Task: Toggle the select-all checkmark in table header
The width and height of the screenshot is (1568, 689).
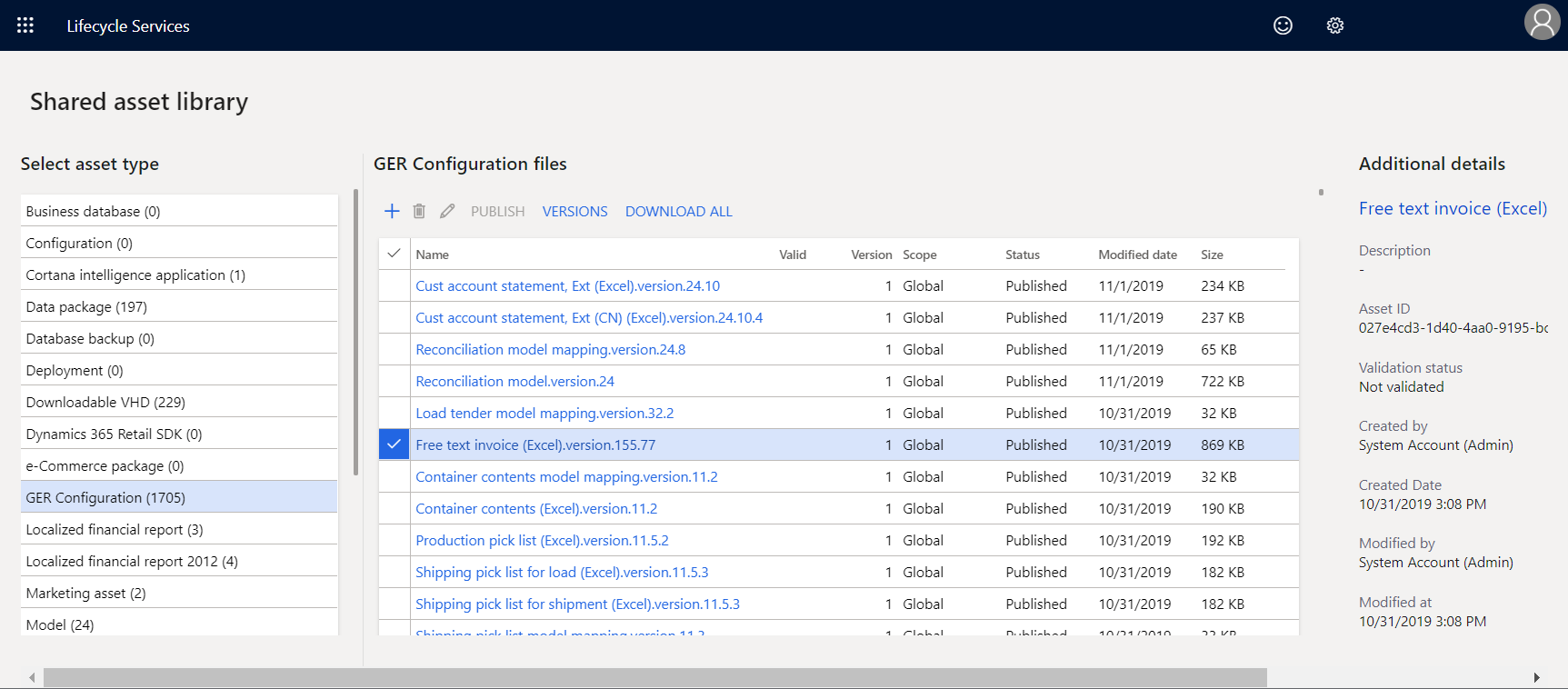Action: point(394,254)
